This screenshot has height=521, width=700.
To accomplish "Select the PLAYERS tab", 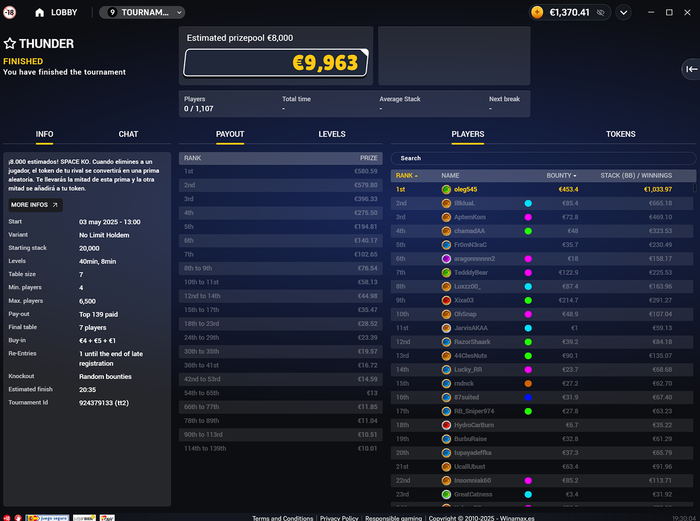I will pos(467,134).
